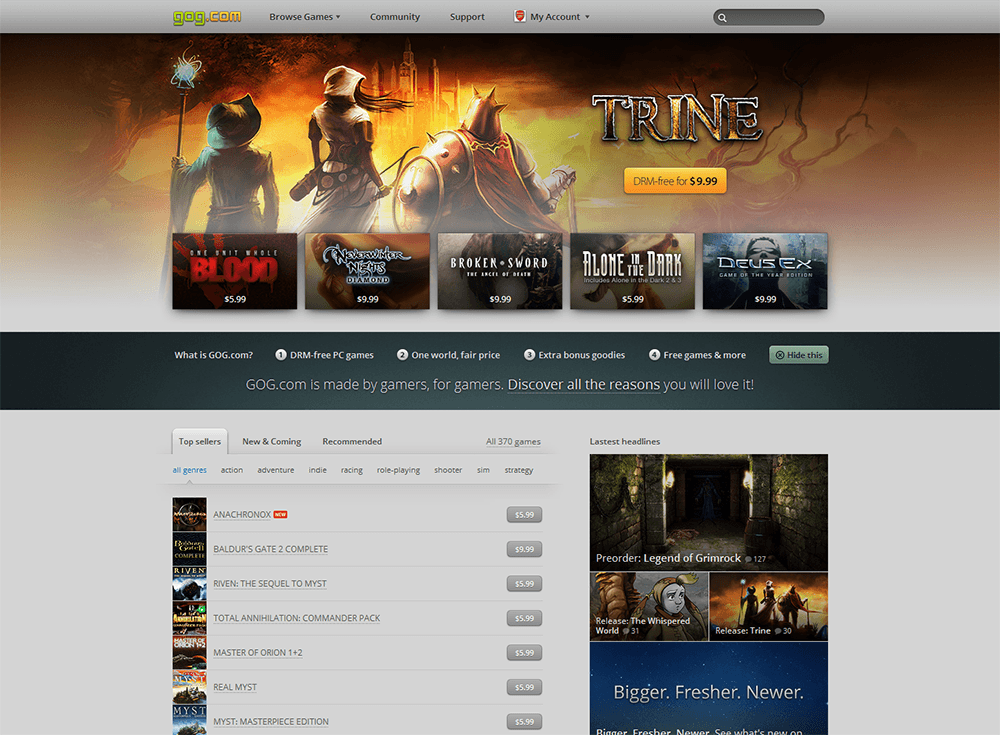This screenshot has height=735, width=1000.
Task: Click the number 3 Extra bonus goodies badge
Action: [x=529, y=355]
